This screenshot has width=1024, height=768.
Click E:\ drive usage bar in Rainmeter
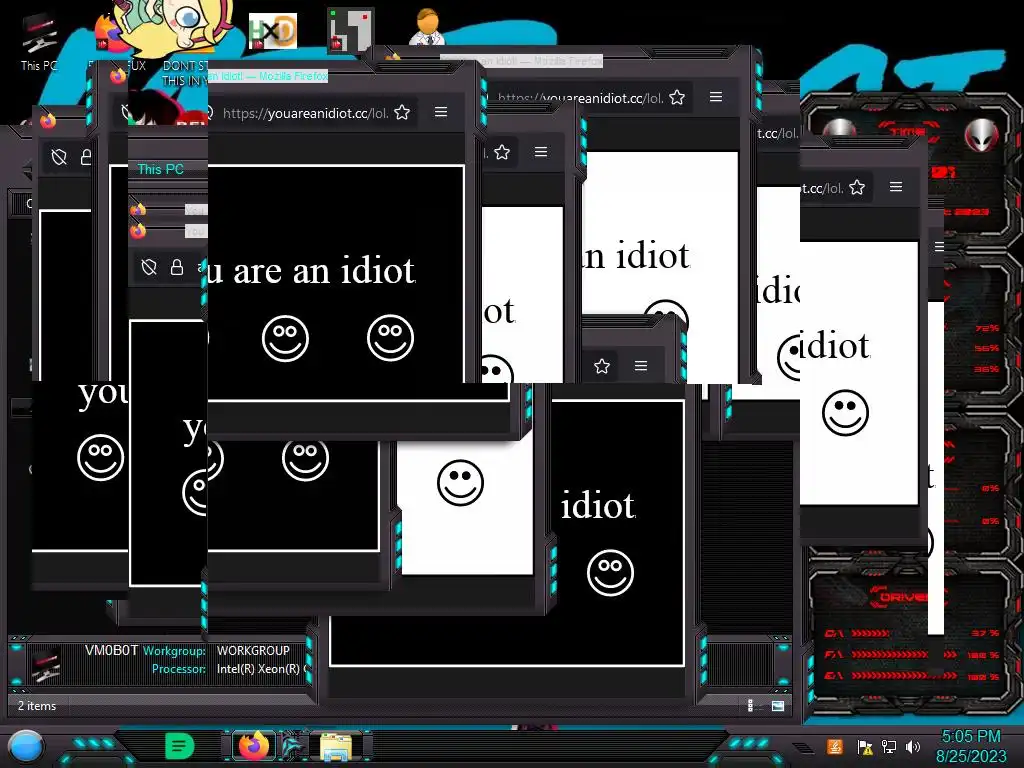click(x=903, y=676)
